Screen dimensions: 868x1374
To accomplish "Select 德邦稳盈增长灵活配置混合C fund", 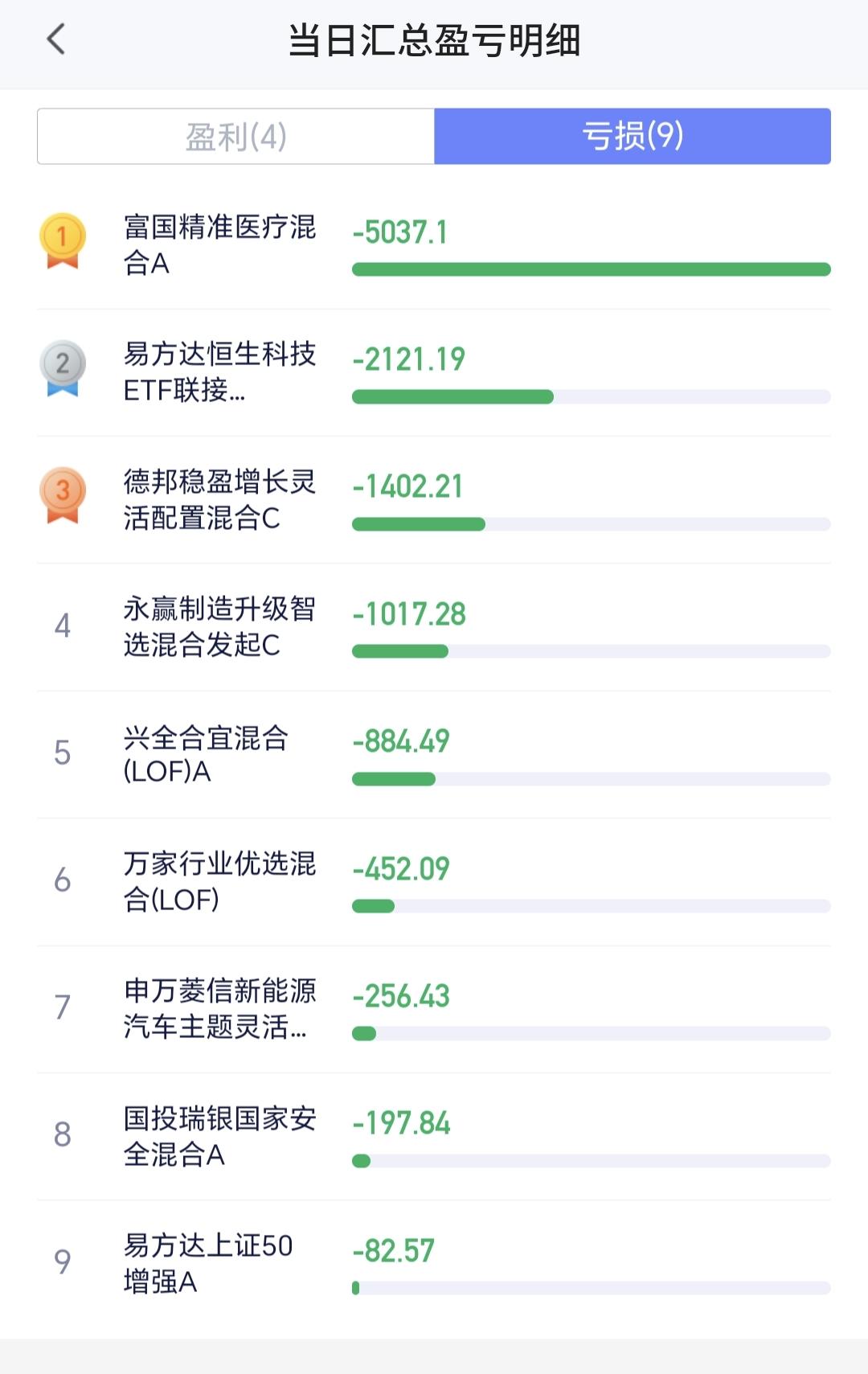I will (x=434, y=499).
